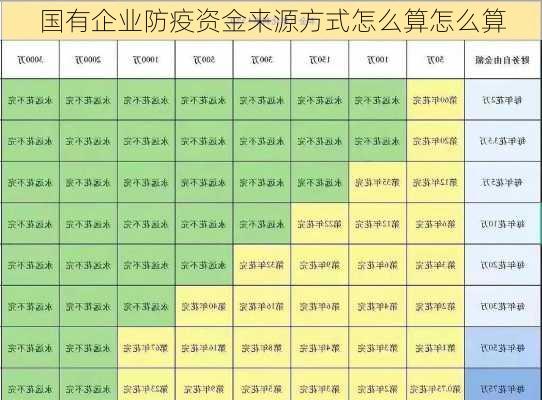Select the 50万 column header
Screen dimensions: 542x400
click(436, 59)
